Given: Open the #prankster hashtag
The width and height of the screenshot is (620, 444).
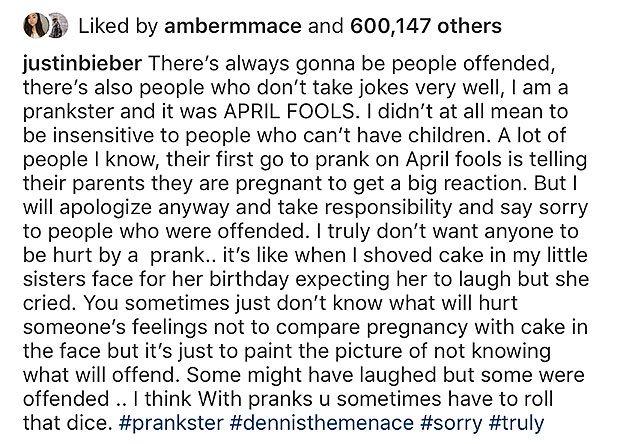Looking at the screenshot, I should (x=171, y=423).
